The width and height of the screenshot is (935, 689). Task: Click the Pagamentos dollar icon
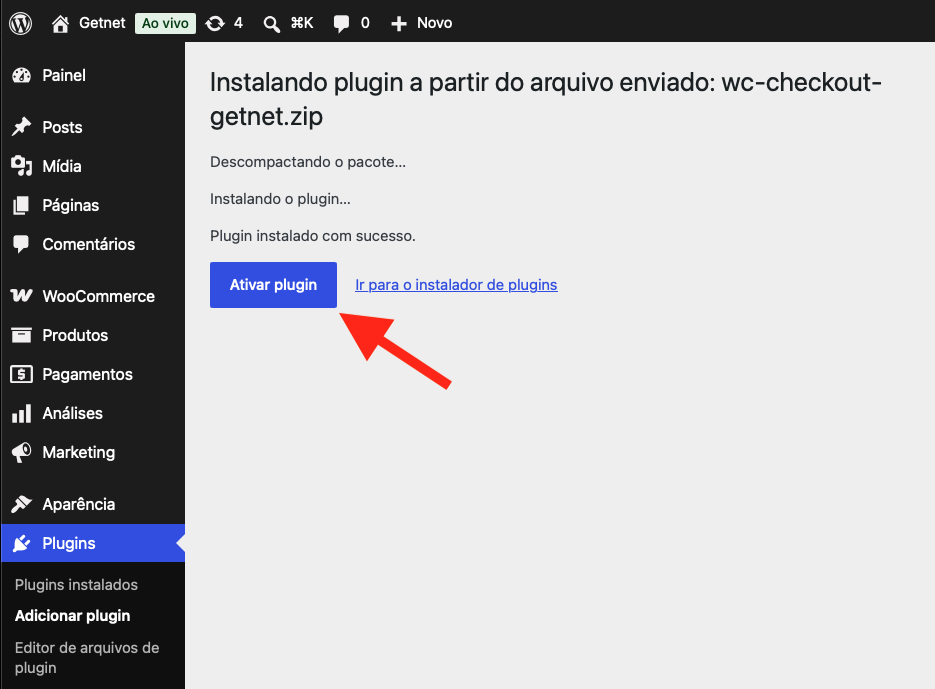tap(21, 374)
